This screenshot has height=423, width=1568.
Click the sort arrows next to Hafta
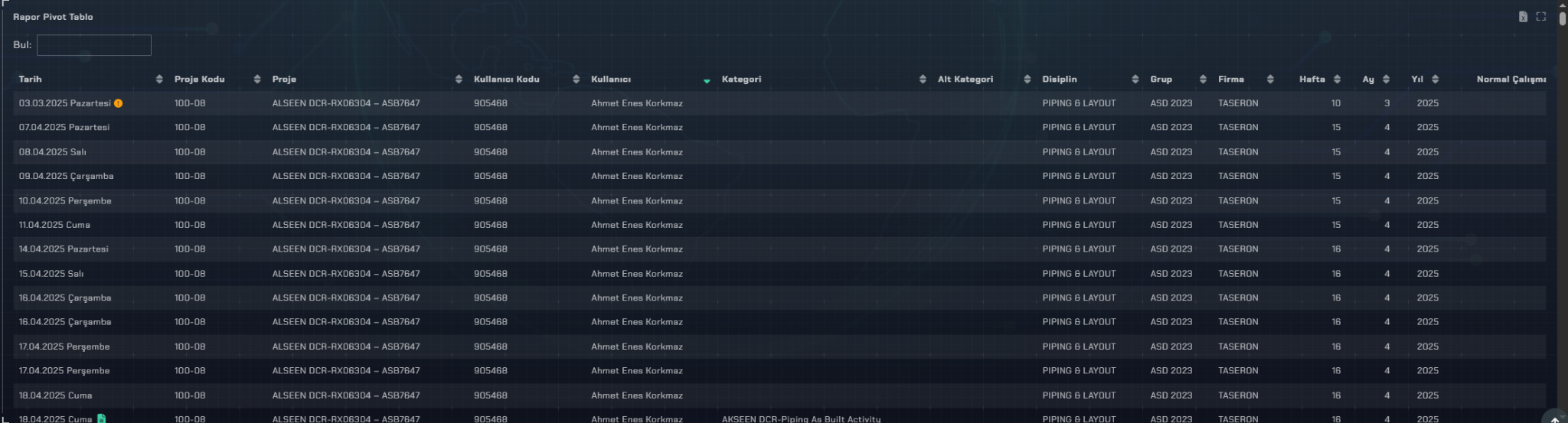tap(1337, 80)
